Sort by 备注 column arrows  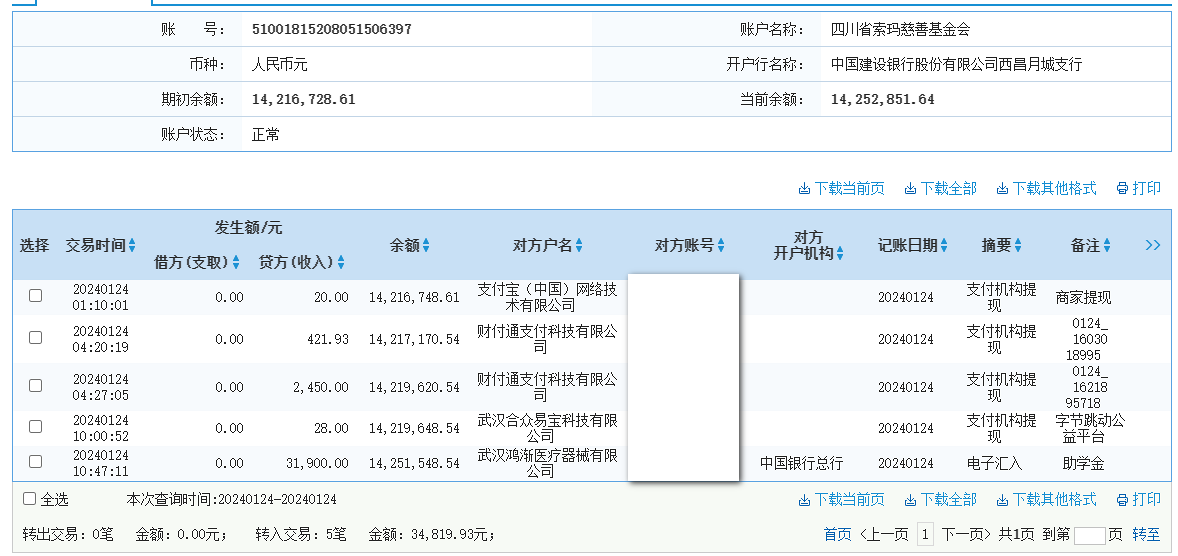[1107, 245]
